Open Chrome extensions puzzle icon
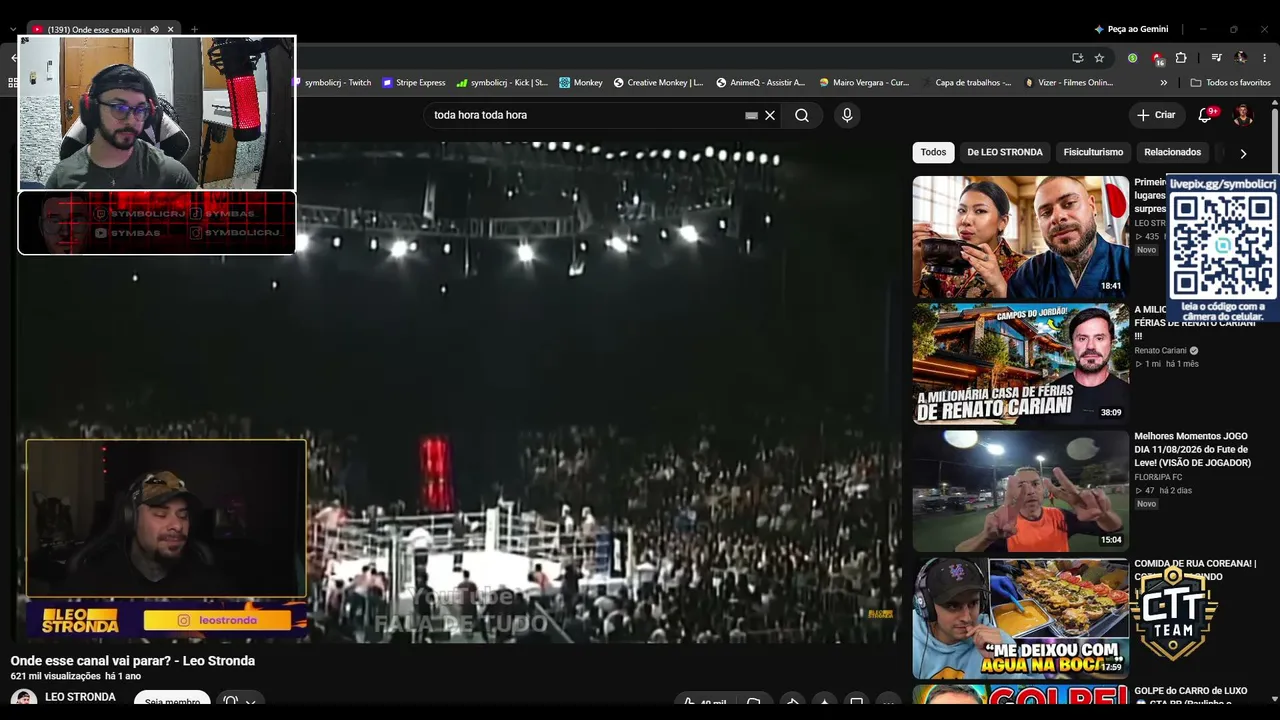This screenshot has height=720, width=1280. pos(1181,58)
